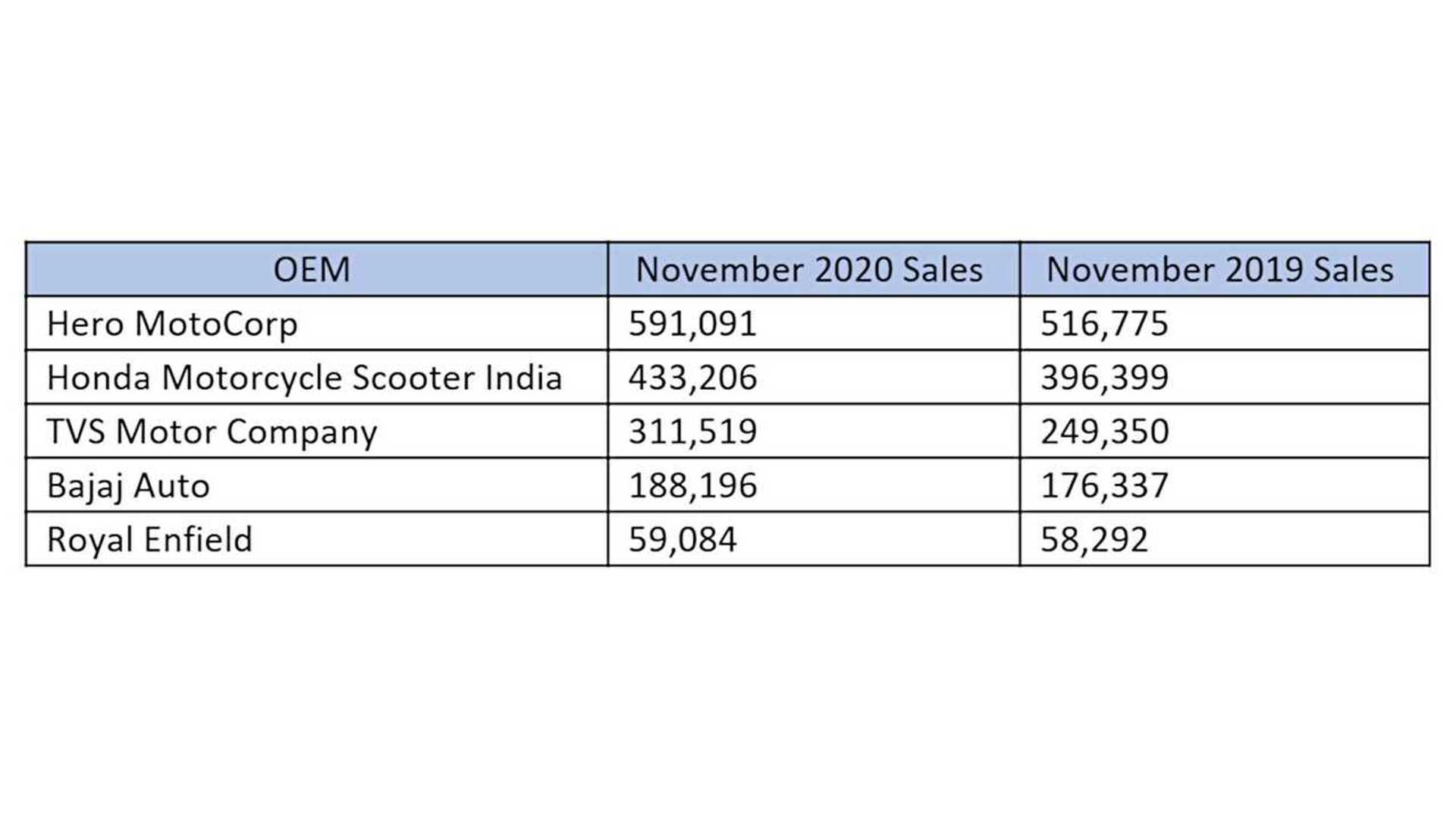Select the Honda Motorcycle Scooter India cell
The height and width of the screenshot is (819, 1456).
304,378
